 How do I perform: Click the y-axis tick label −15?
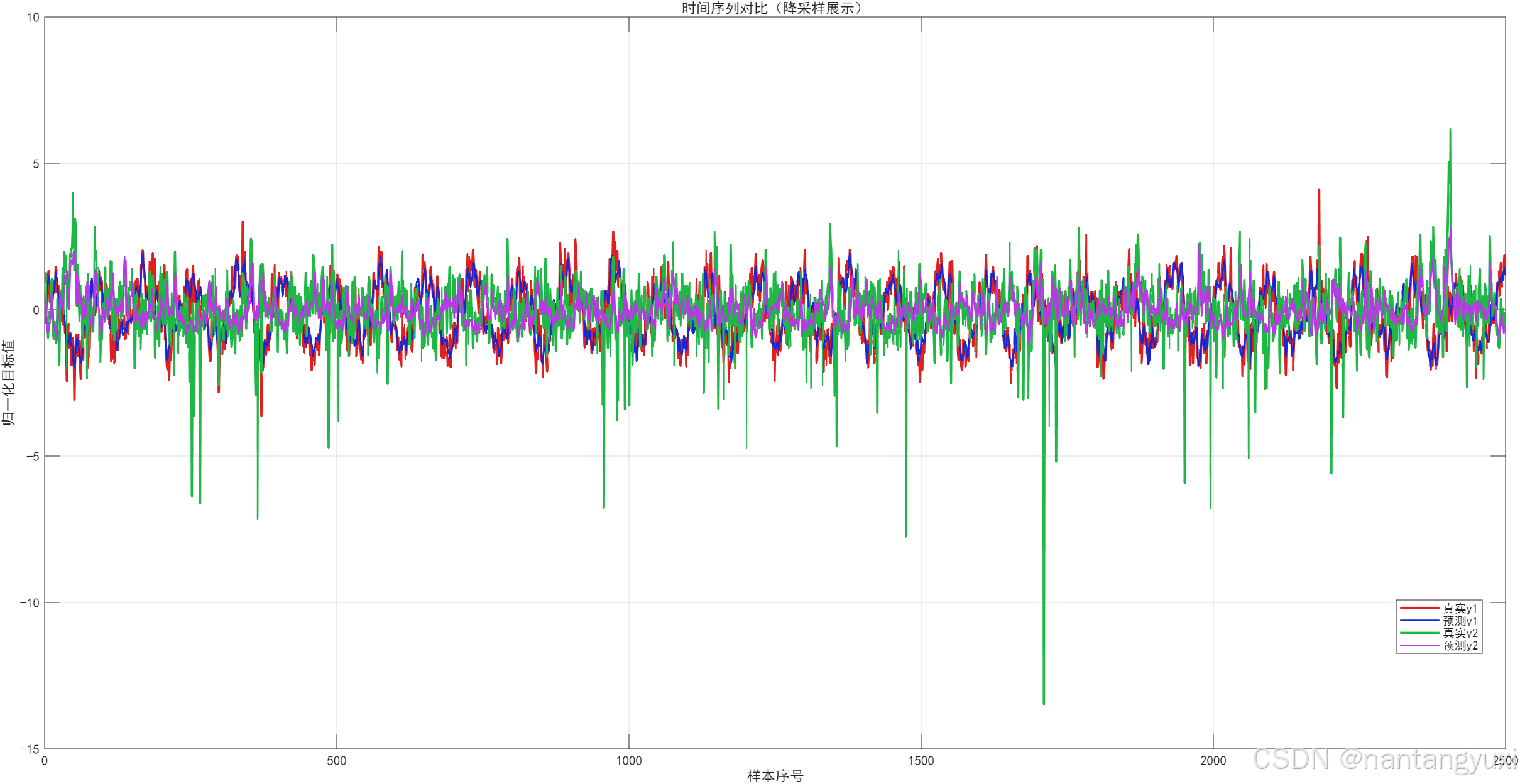tap(30, 749)
